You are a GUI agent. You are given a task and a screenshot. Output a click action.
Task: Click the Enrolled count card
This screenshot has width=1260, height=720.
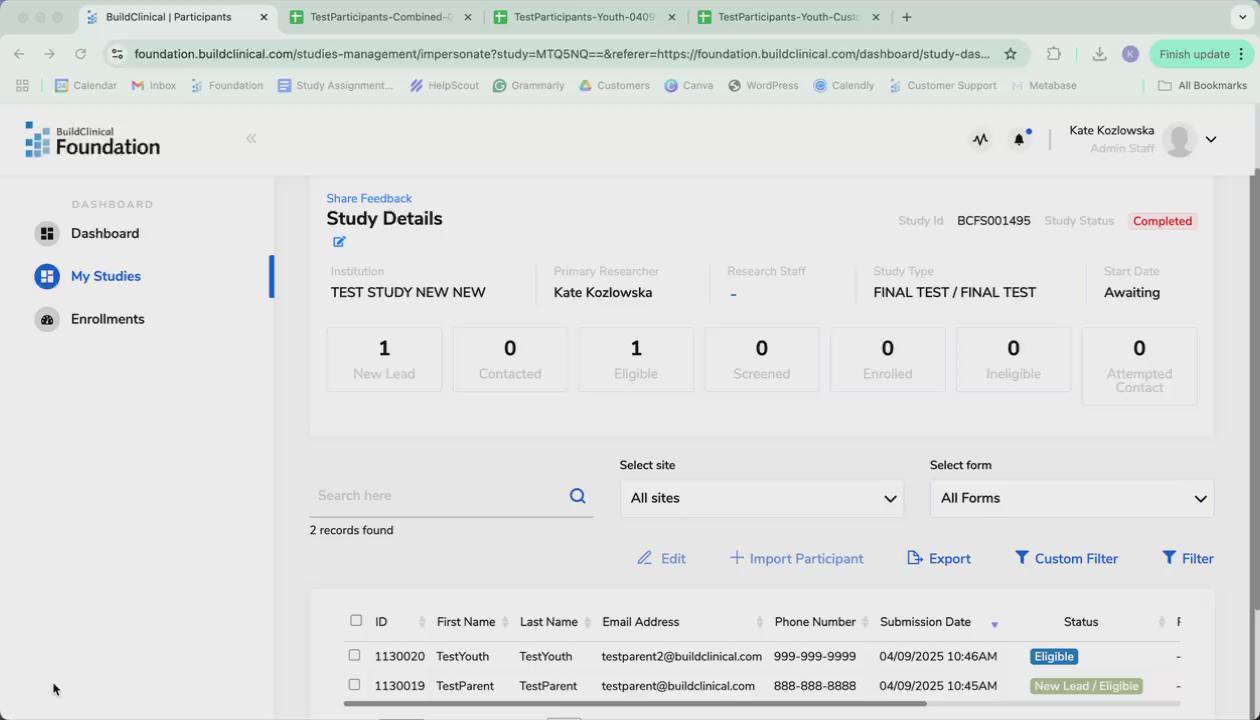[888, 359]
